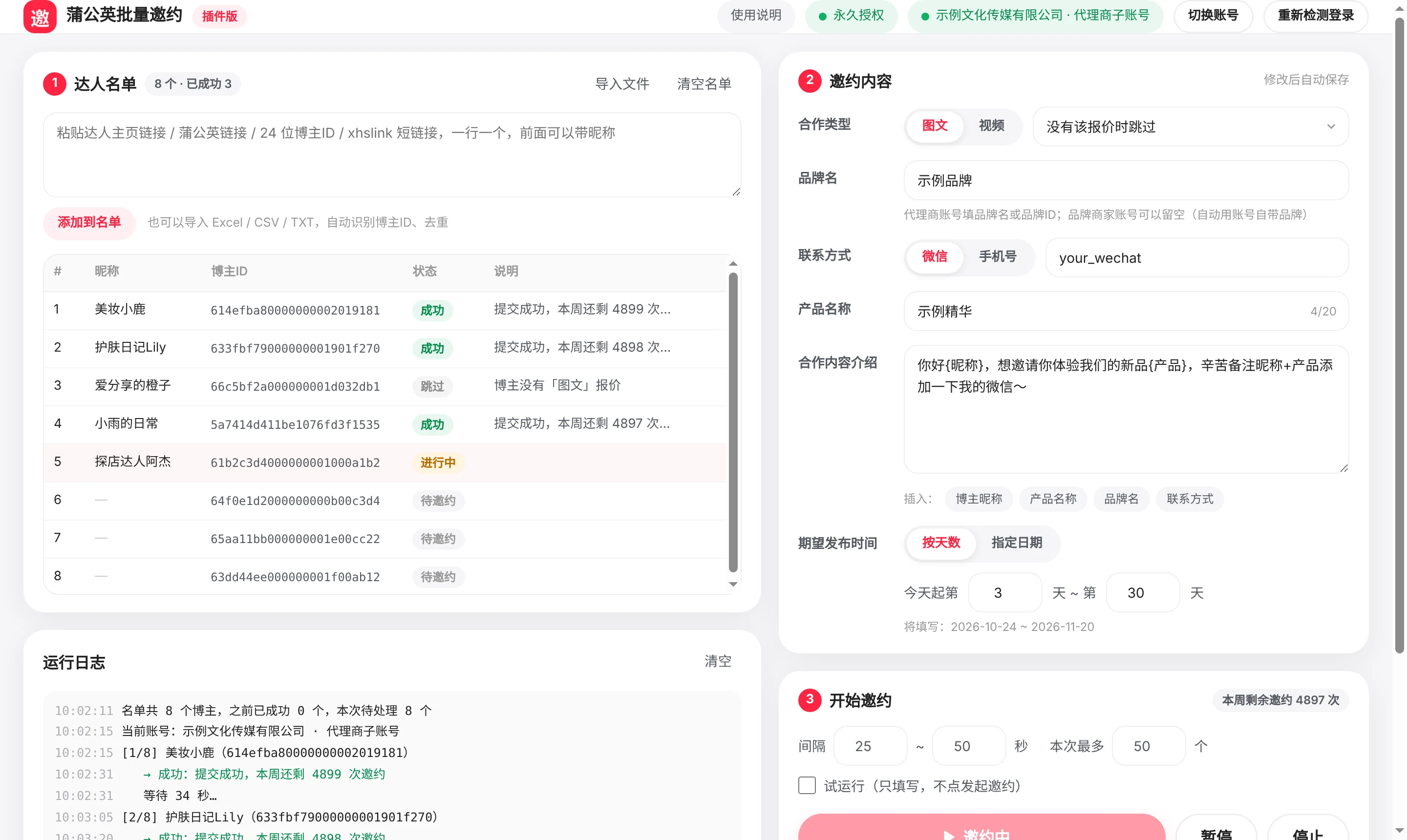The width and height of the screenshot is (1407, 840).
Task: Click the 产品名称 input with 示例精华
Action: 1127,311
